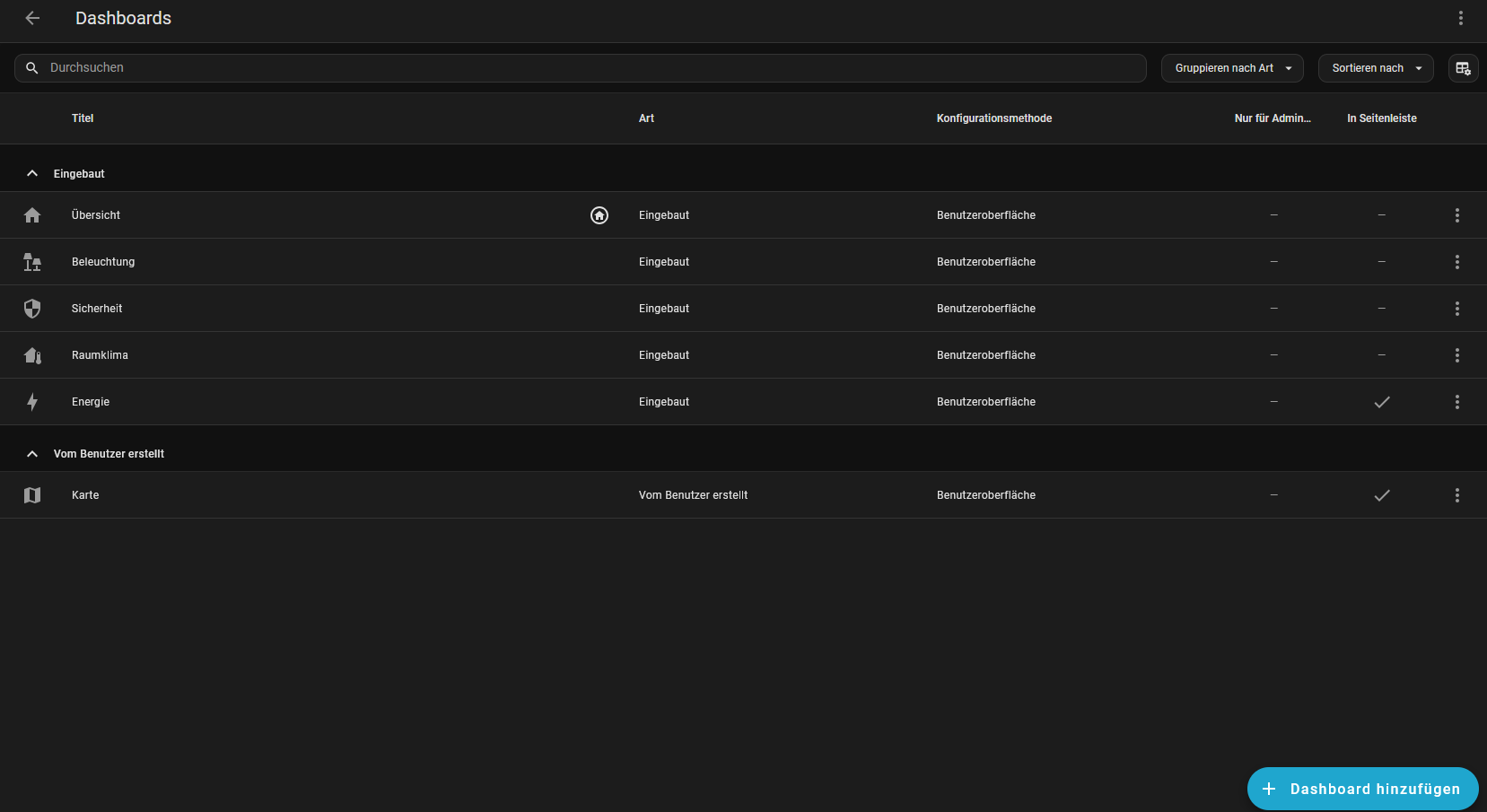The width and height of the screenshot is (1487, 812).
Task: Open the three-dot menu for Energie row
Action: 1456,402
